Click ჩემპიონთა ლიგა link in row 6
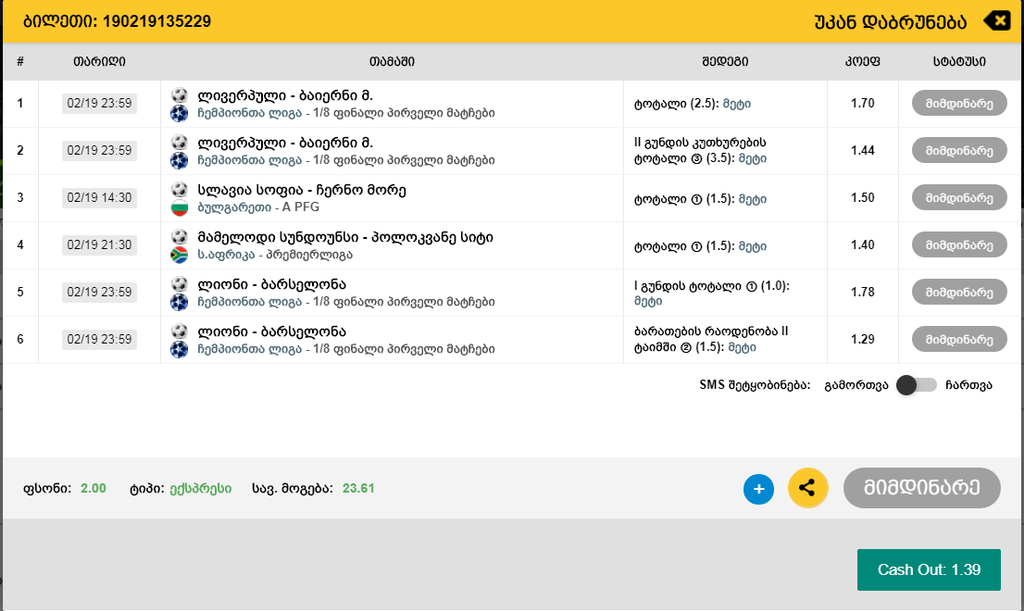Image resolution: width=1024 pixels, height=611 pixels. 249,349
